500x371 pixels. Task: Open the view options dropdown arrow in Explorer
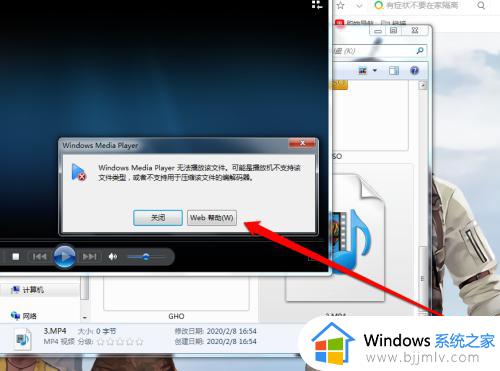tap(375, 70)
